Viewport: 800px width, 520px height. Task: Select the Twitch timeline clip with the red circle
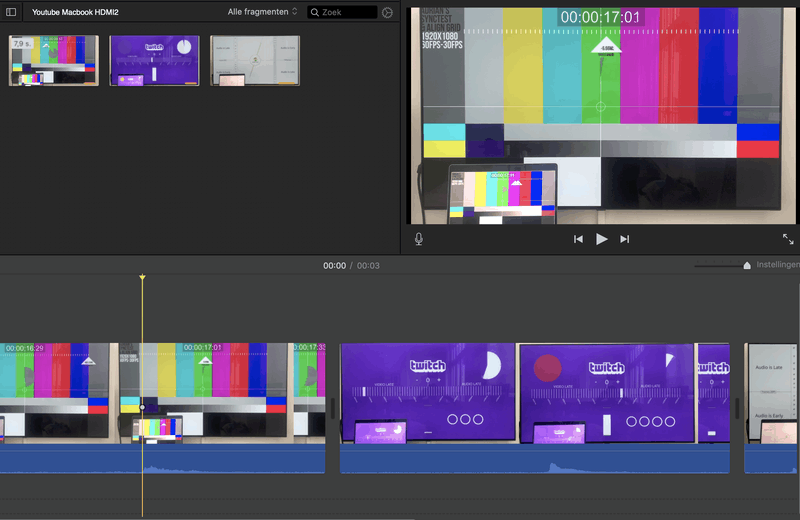607,393
